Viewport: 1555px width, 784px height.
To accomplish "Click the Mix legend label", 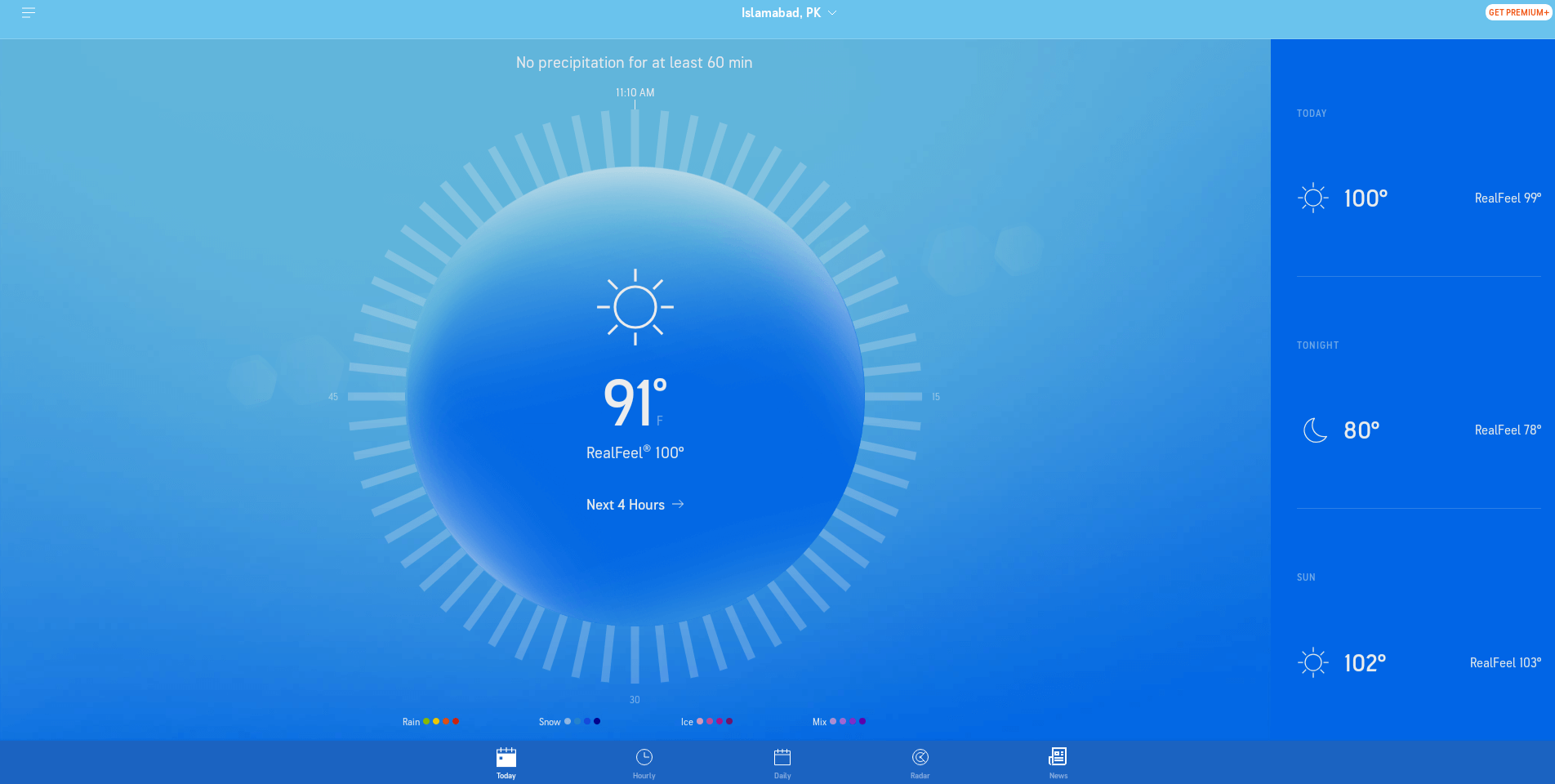I will click(x=819, y=722).
